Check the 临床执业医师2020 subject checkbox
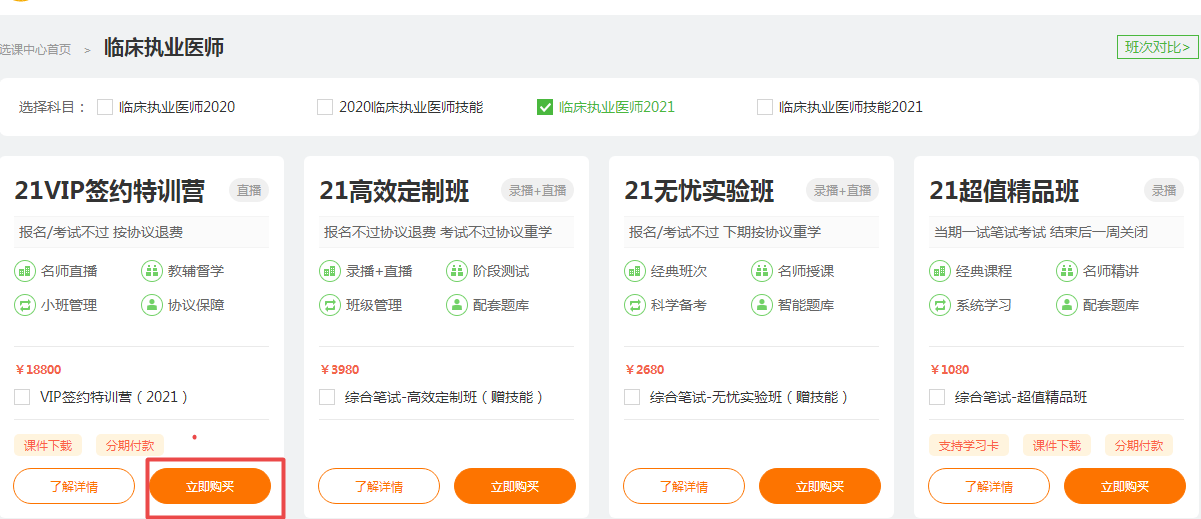Viewport: 1201px width, 519px height. point(105,107)
